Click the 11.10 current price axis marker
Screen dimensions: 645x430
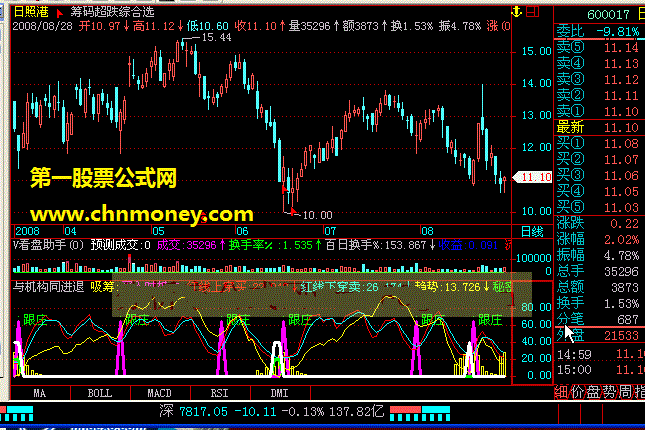point(533,177)
